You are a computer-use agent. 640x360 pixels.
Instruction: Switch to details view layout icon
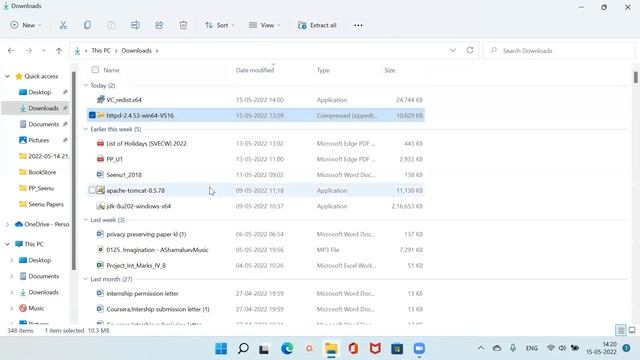coord(621,330)
